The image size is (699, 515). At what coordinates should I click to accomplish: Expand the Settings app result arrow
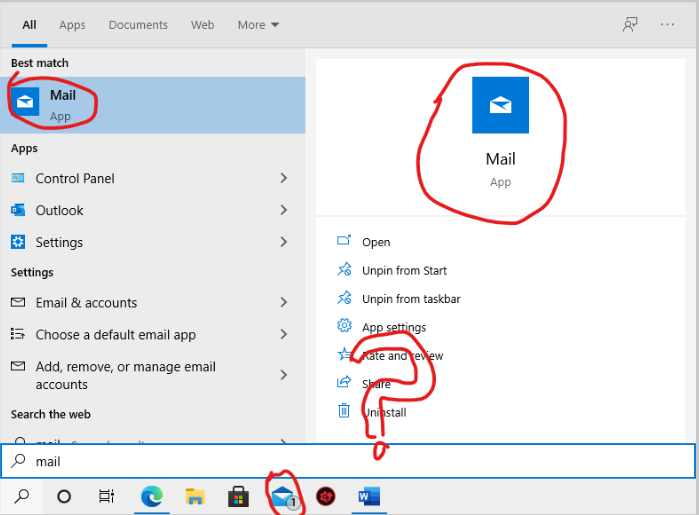284,242
